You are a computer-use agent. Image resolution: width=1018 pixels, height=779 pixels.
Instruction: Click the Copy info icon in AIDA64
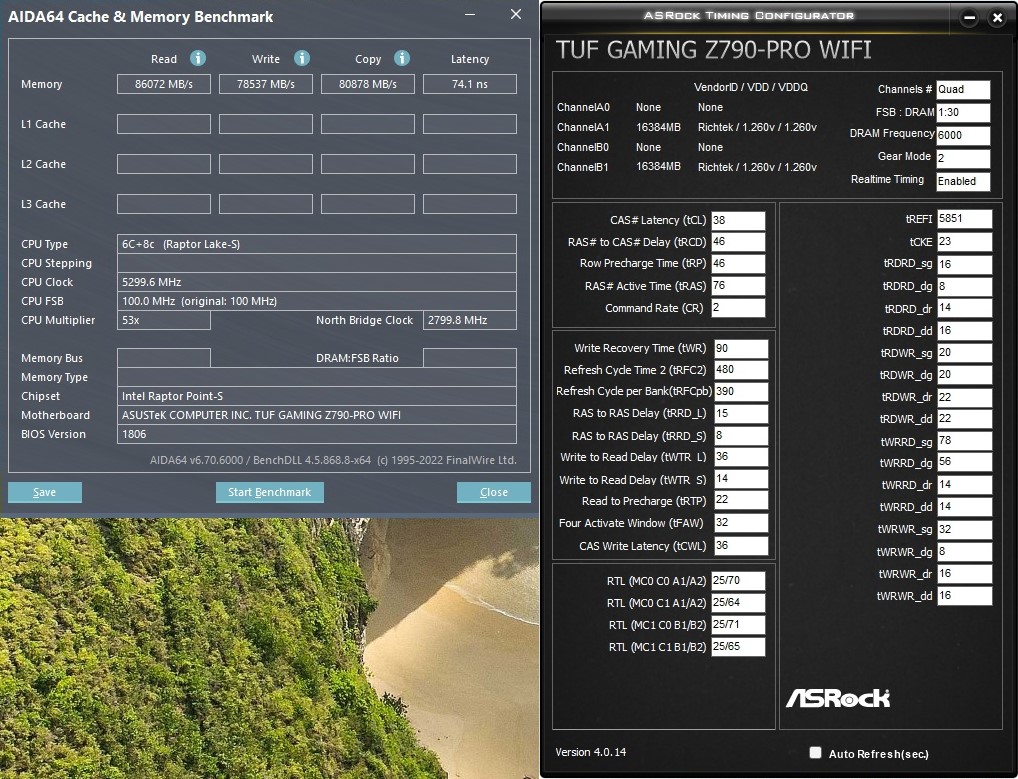tap(402, 58)
